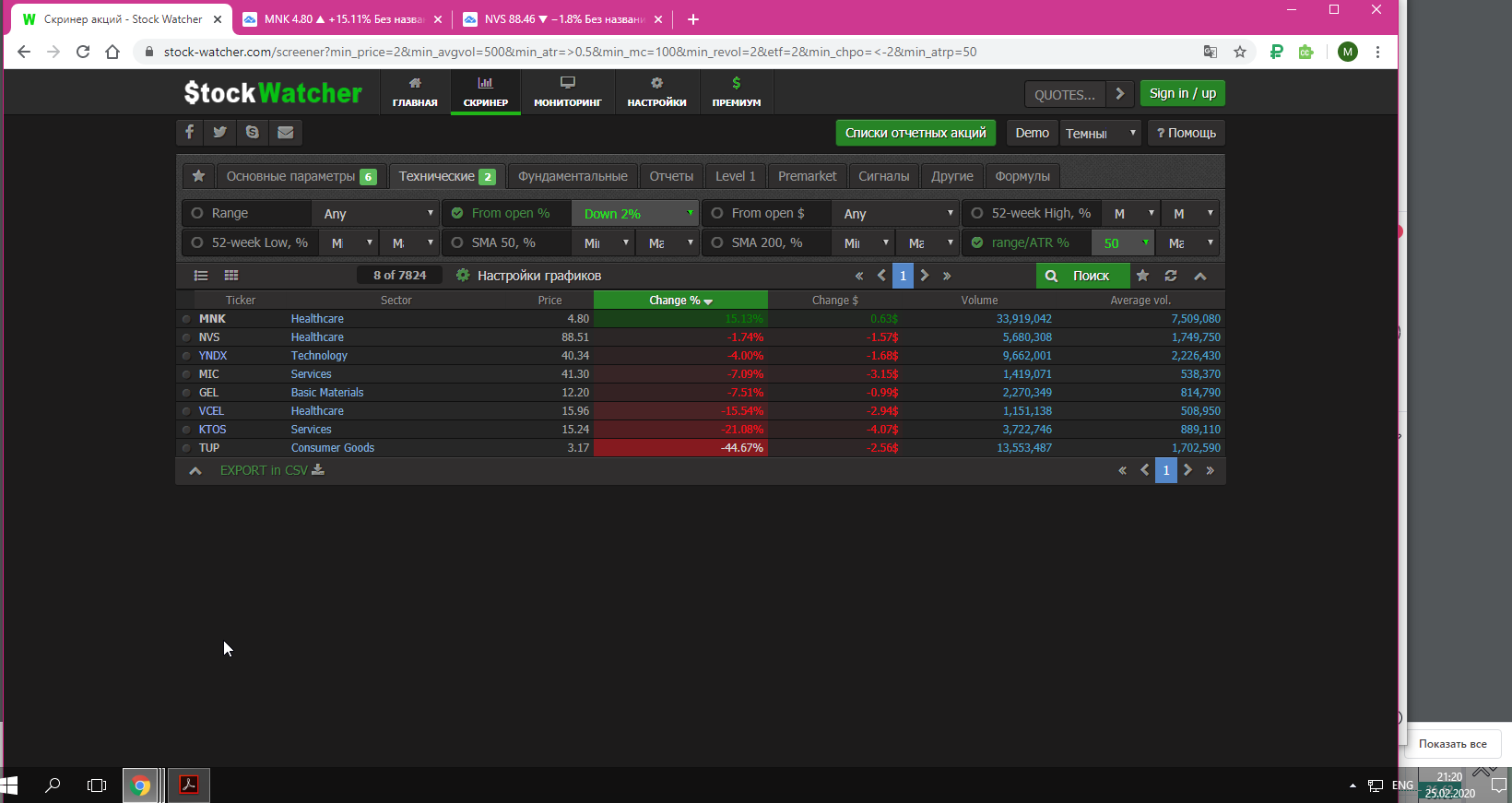This screenshot has height=803, width=1512.
Task: Jump to last page in top pager
Action: pyautogui.click(x=947, y=276)
